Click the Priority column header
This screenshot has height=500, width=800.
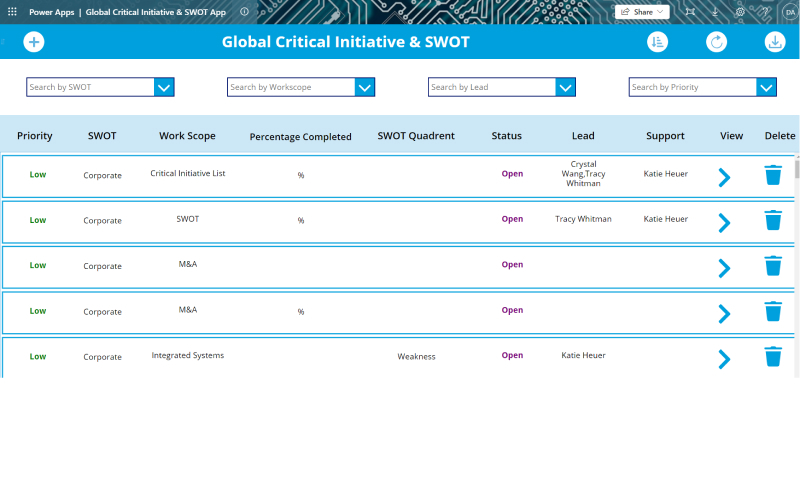35,136
